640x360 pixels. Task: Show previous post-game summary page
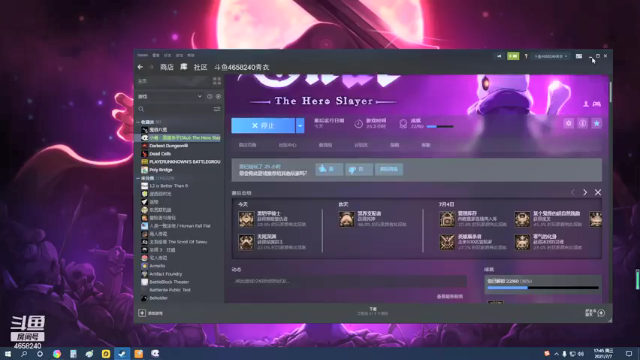pyautogui.click(x=573, y=192)
